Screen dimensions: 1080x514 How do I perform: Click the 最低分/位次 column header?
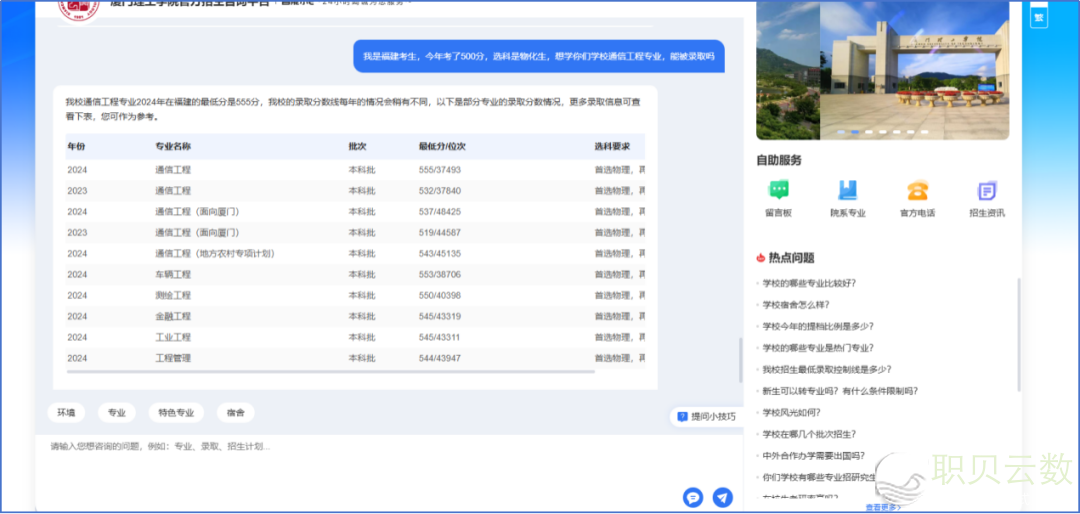tap(442, 147)
